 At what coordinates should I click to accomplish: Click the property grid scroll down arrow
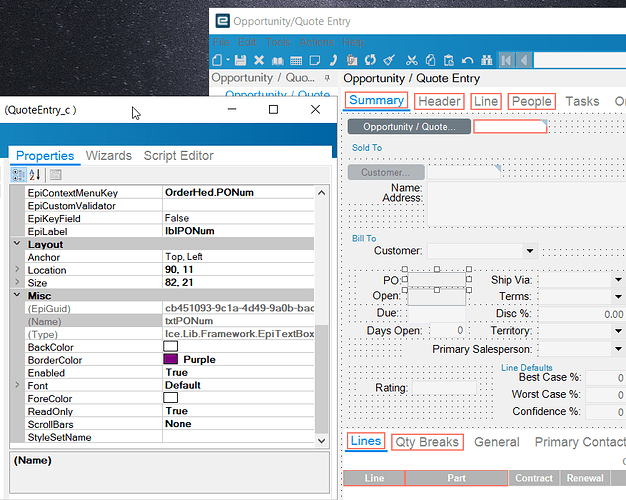point(321,440)
